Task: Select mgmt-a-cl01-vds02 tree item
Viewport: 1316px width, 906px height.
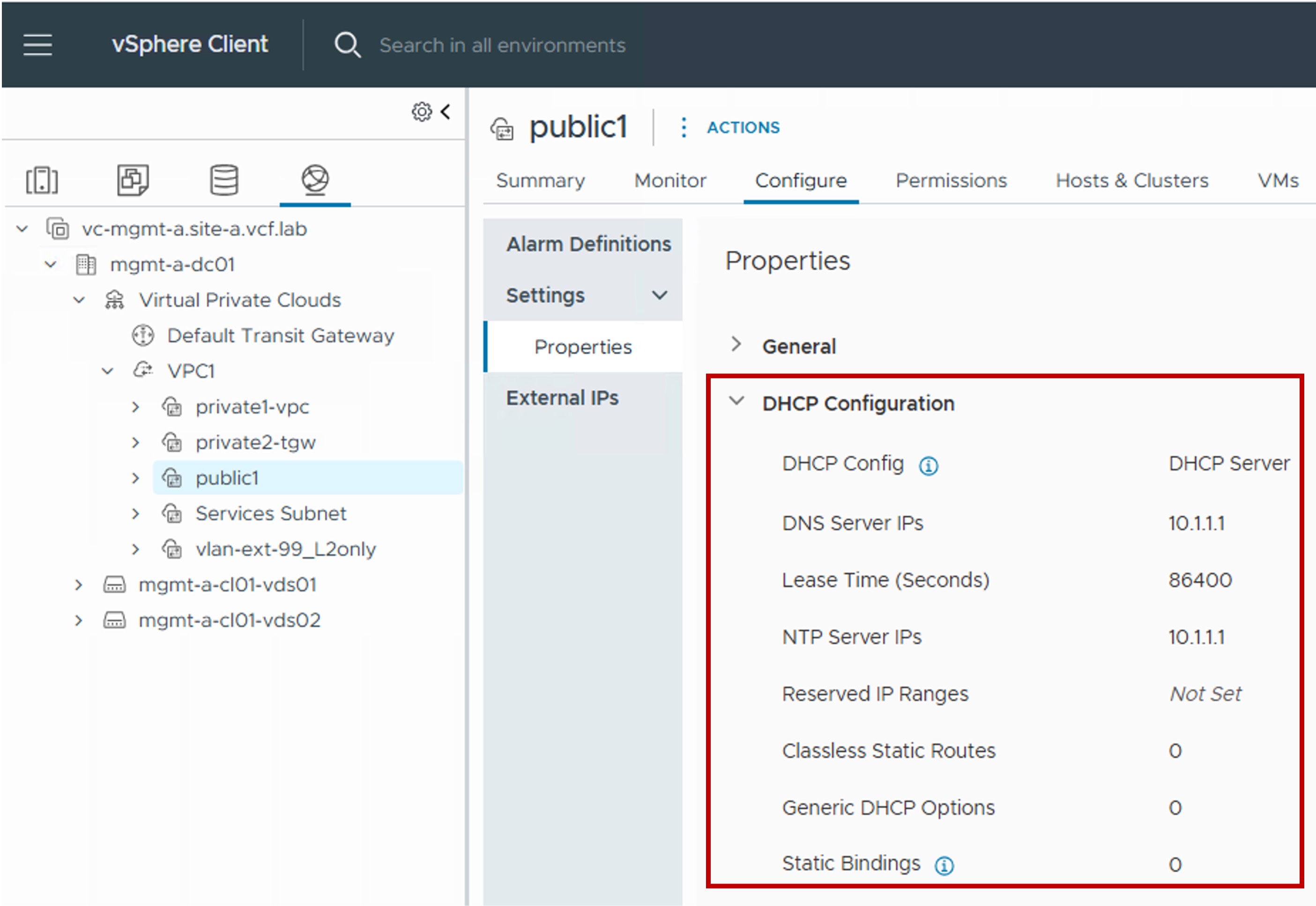Action: click(x=230, y=620)
